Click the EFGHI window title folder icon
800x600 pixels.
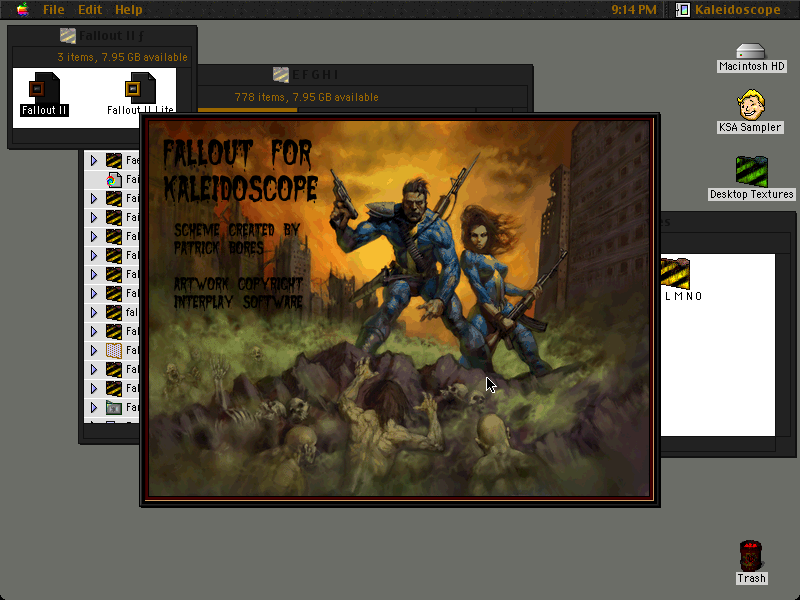tap(281, 75)
